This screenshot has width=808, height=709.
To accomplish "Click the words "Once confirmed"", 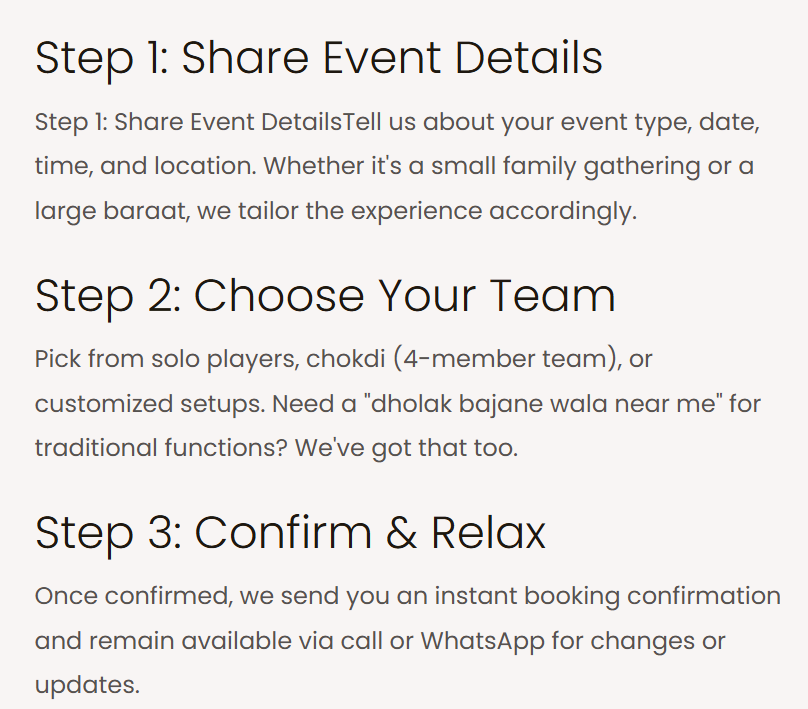I will point(133,596).
